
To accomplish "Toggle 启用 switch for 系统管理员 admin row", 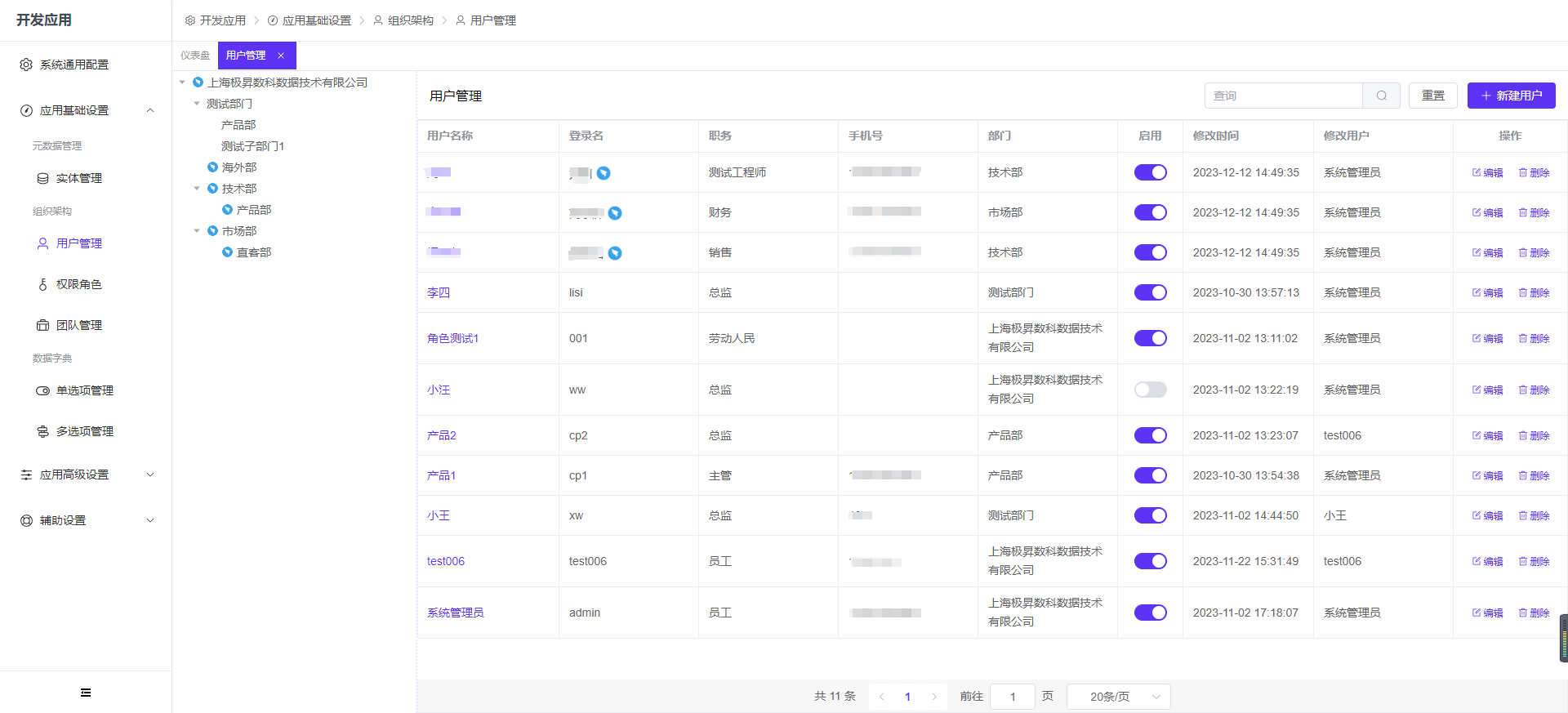I will pyautogui.click(x=1150, y=613).
